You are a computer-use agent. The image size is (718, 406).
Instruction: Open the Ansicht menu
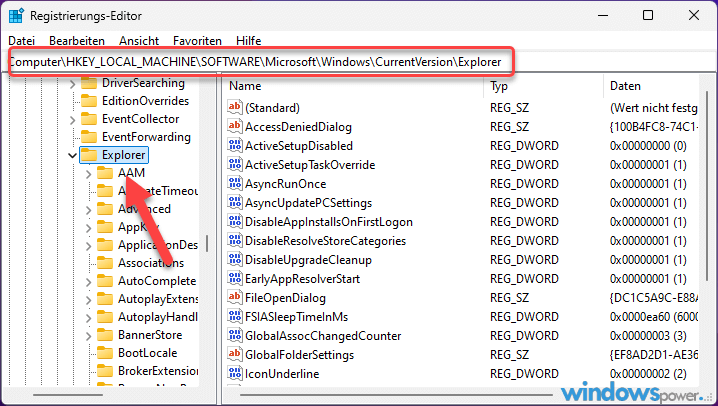pyautogui.click(x=139, y=41)
